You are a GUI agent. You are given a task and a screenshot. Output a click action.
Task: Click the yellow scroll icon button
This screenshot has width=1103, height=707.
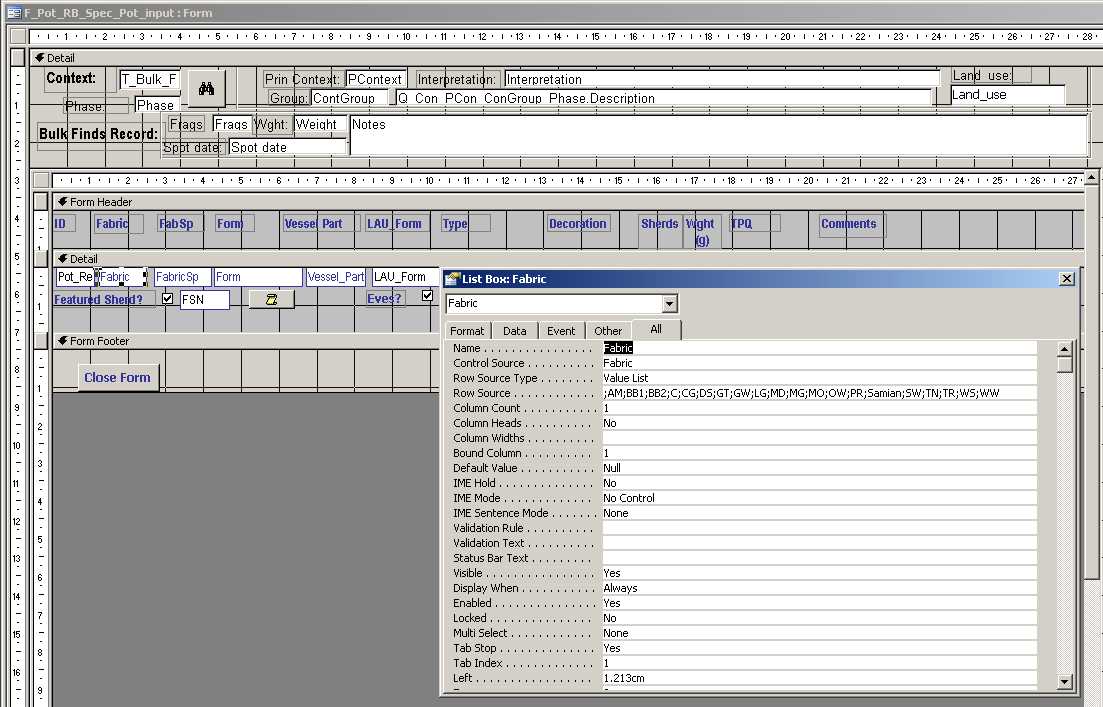tap(271, 299)
